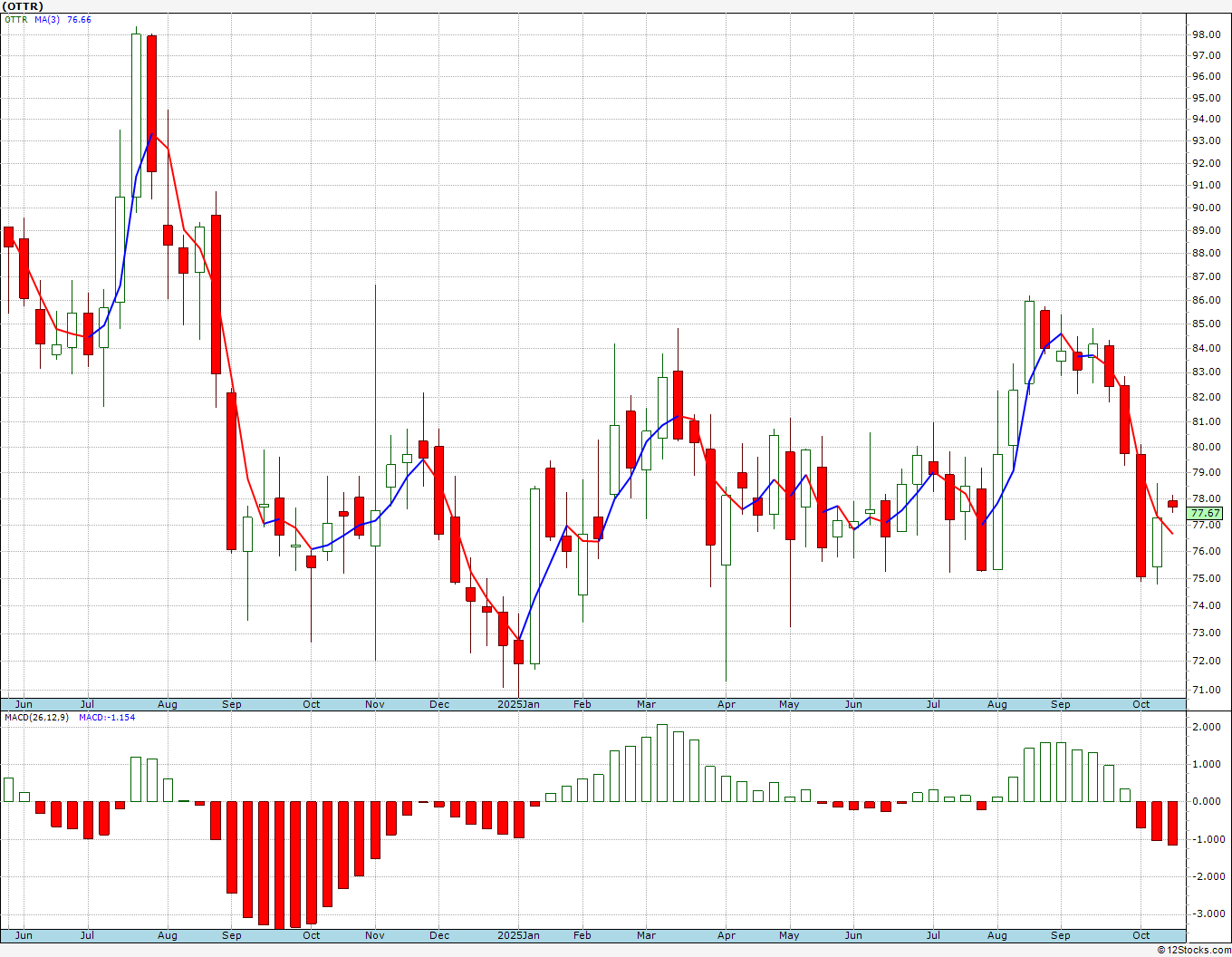
Task: Select the 80.00 price axis label
Action: (x=1206, y=448)
